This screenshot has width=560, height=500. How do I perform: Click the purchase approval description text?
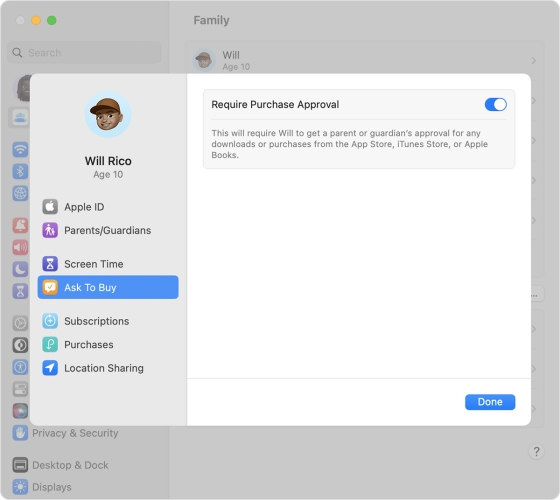coord(350,144)
